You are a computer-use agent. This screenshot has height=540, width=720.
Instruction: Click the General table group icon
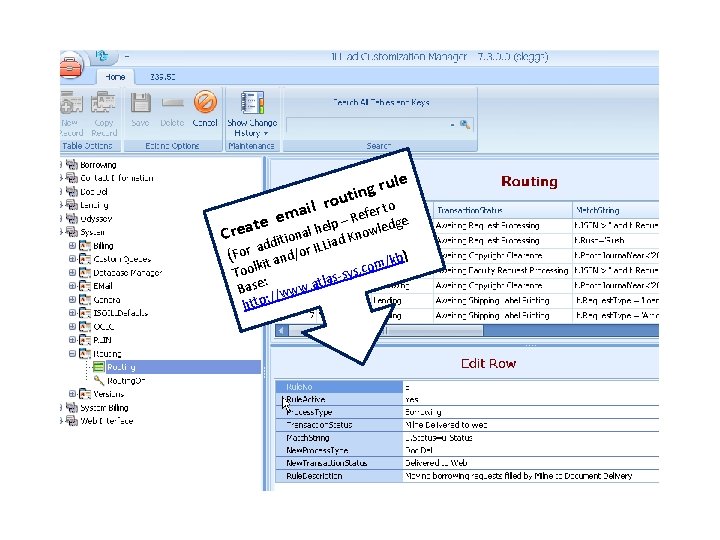(x=85, y=299)
